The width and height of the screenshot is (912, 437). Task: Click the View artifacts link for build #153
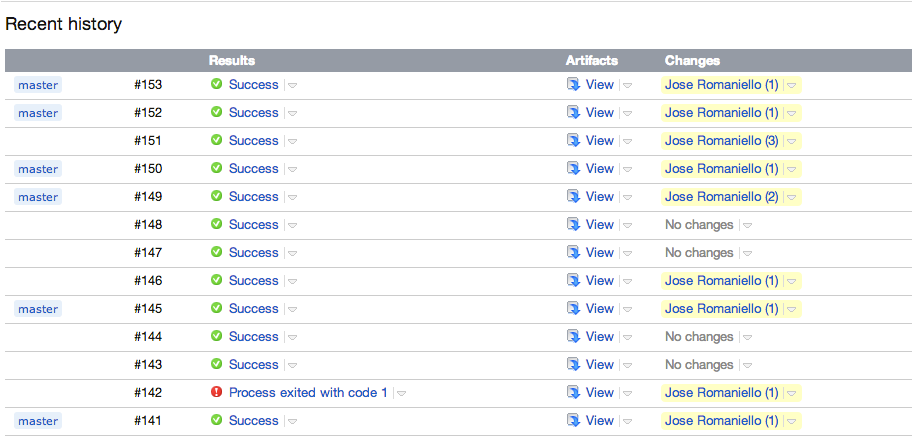coord(599,85)
